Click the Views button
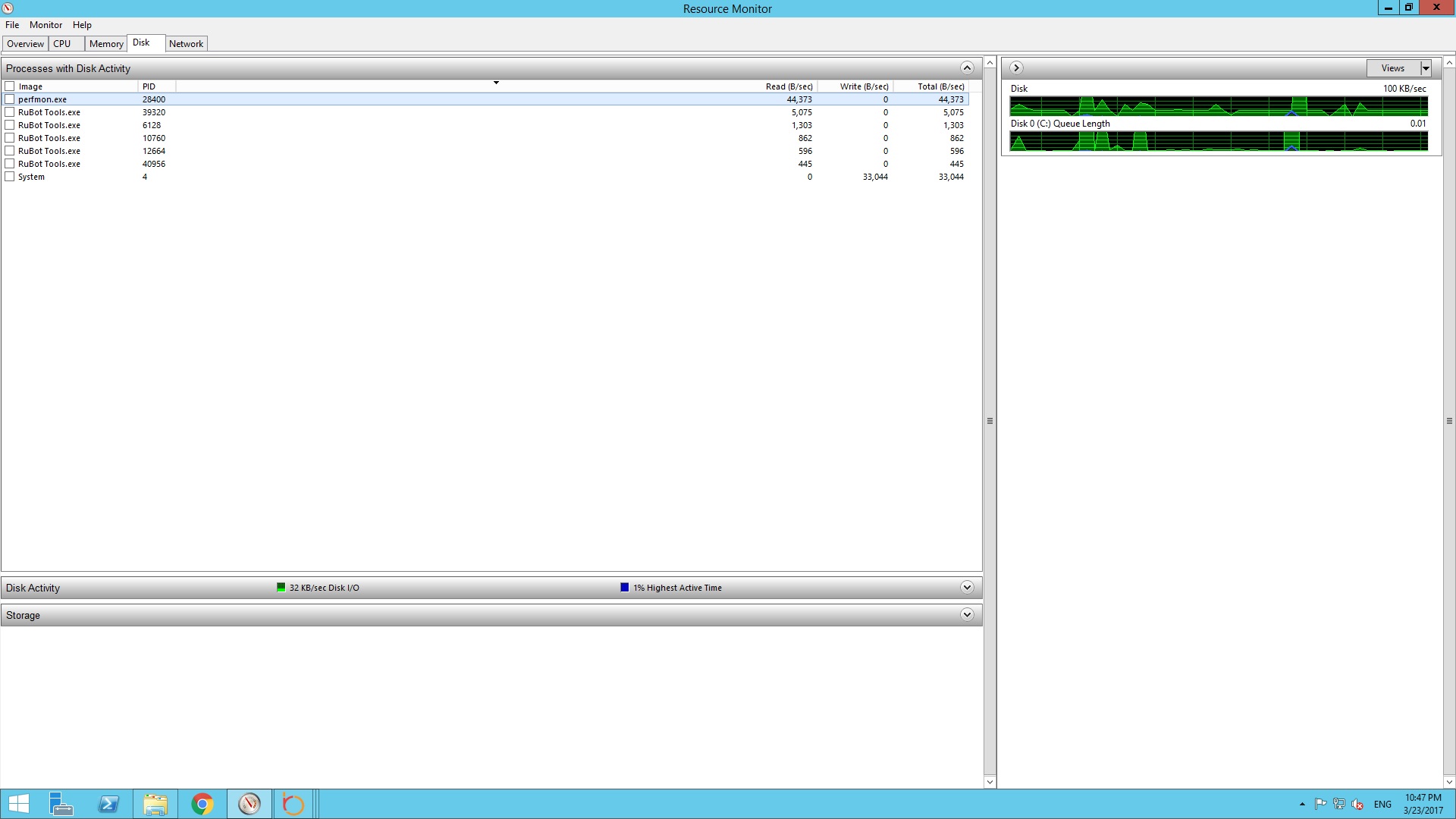The height and width of the screenshot is (819, 1456). click(x=1392, y=68)
